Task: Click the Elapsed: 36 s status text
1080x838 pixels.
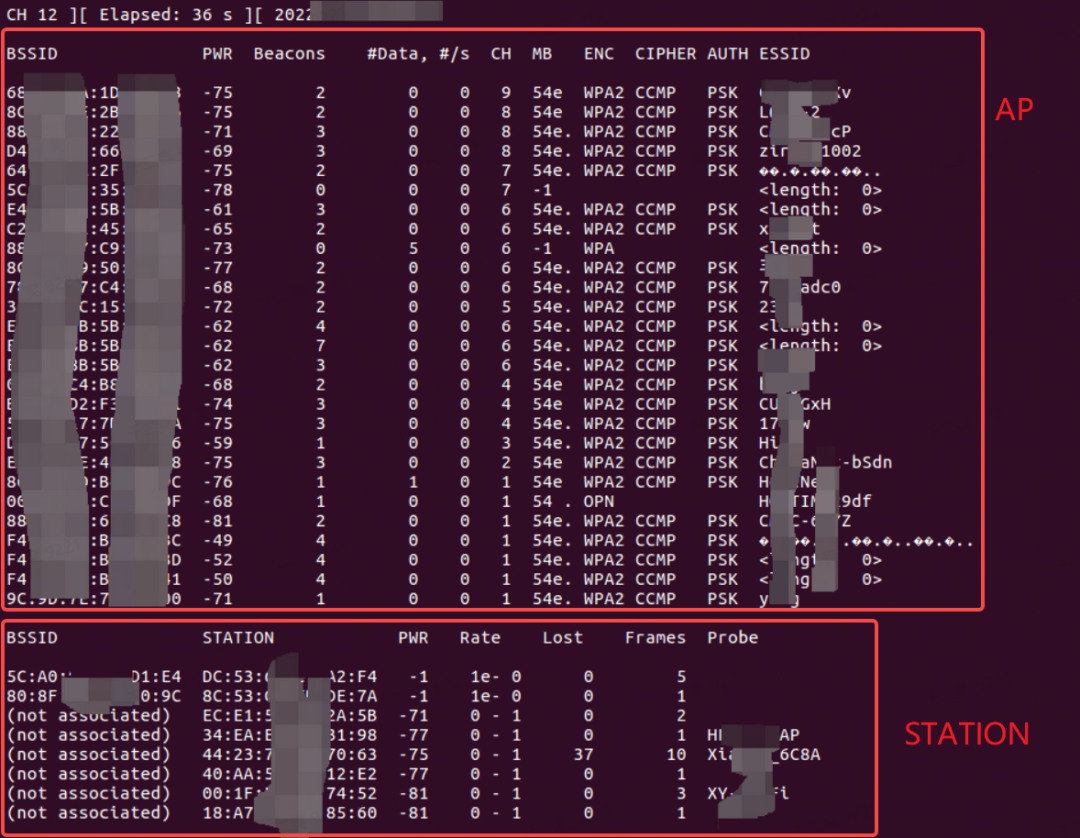Action: point(165,14)
